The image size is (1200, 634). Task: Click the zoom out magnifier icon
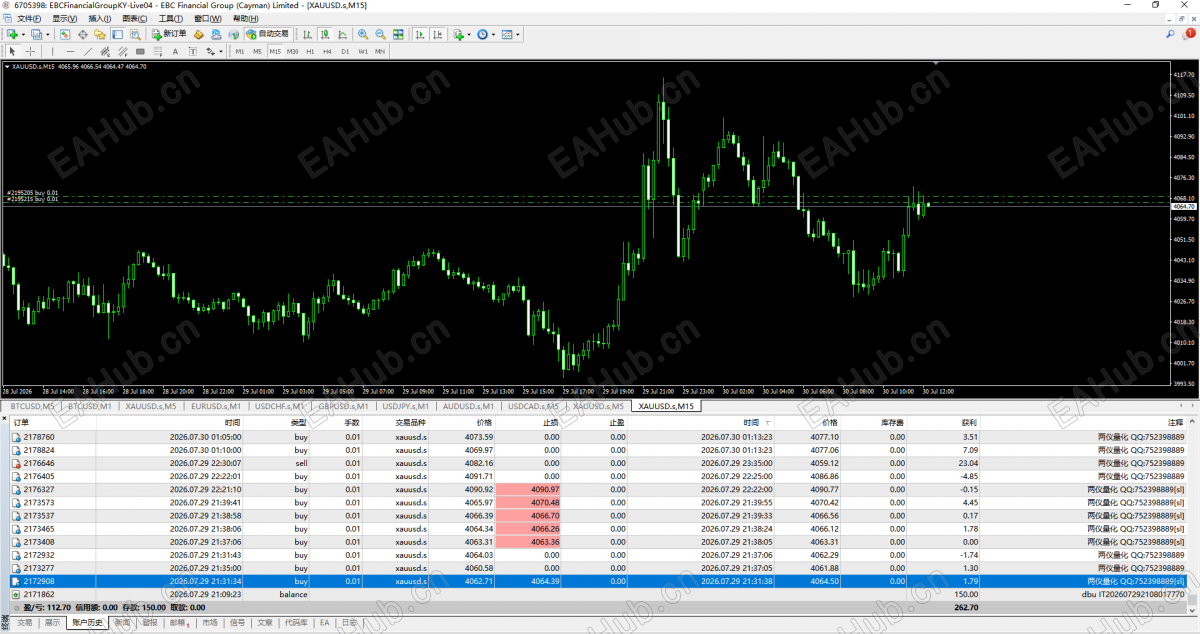click(x=380, y=34)
